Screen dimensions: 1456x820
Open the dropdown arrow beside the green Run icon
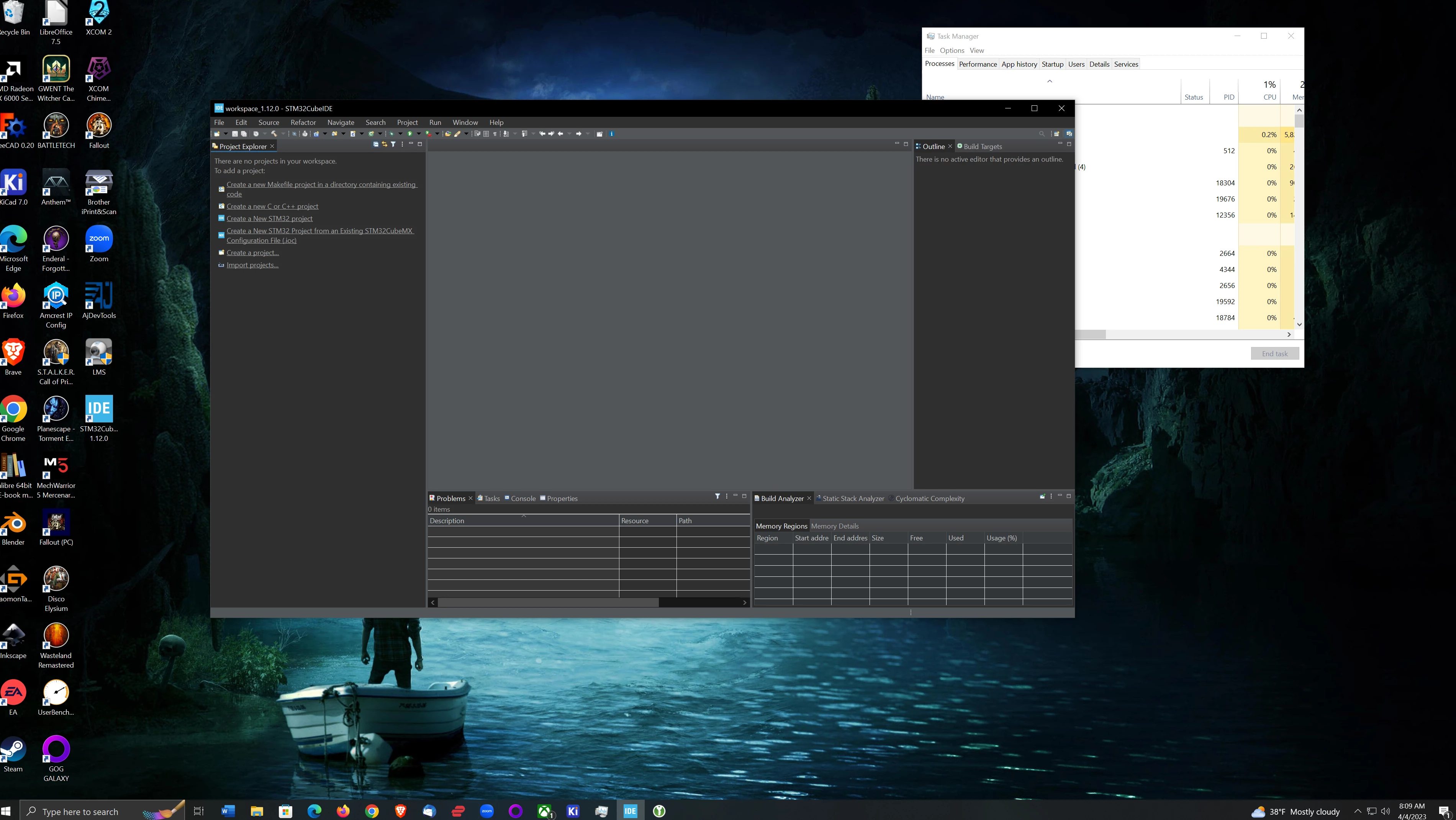419,134
